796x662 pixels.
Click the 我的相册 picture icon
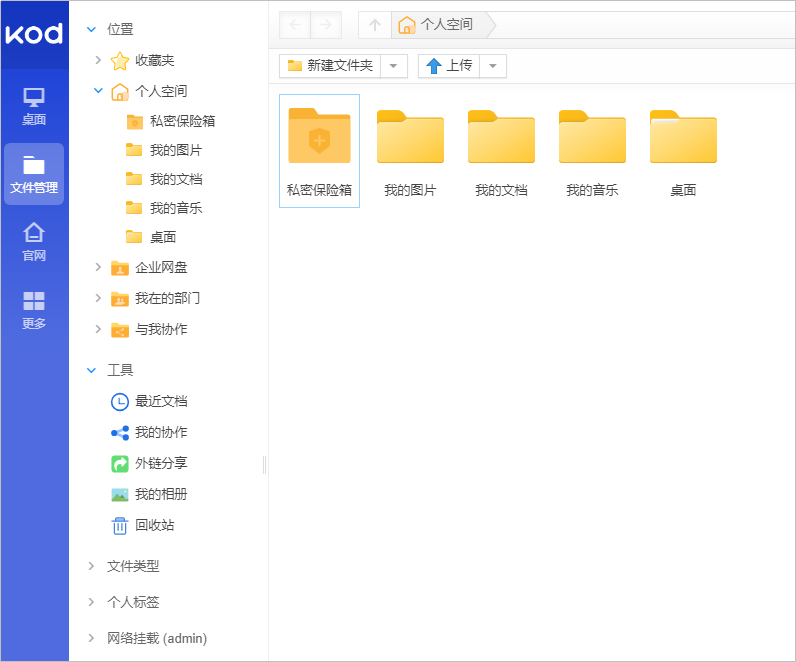pos(120,494)
